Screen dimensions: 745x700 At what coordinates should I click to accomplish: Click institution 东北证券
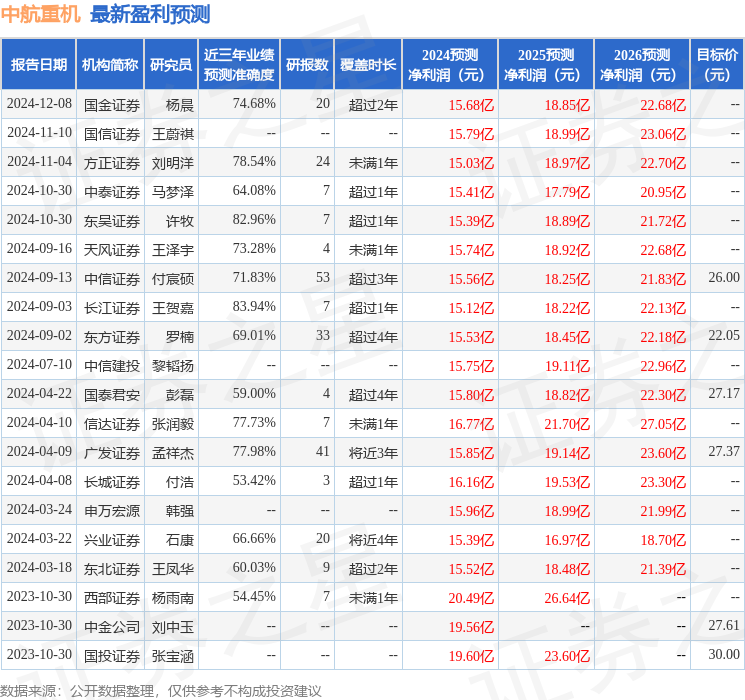pyautogui.click(x=112, y=569)
